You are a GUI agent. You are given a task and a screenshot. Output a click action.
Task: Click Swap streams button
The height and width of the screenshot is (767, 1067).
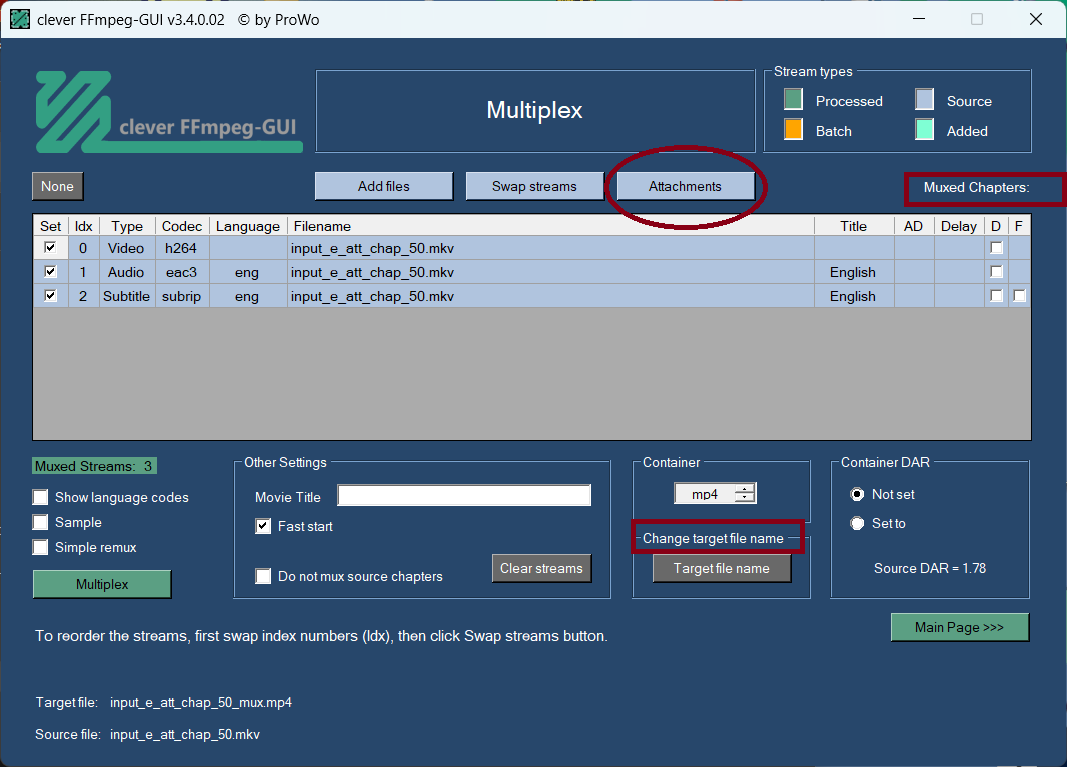pos(534,186)
